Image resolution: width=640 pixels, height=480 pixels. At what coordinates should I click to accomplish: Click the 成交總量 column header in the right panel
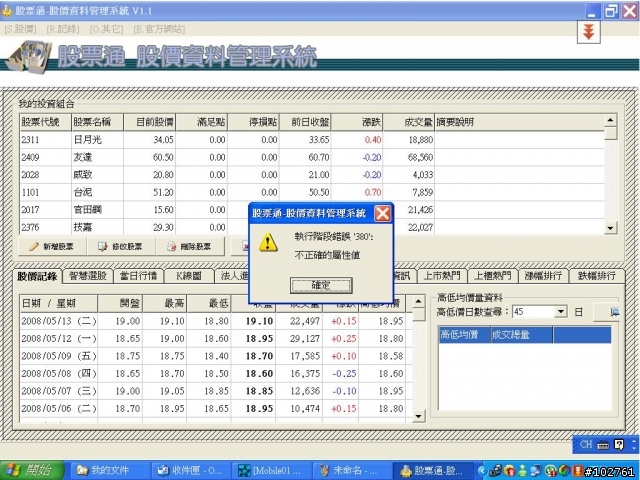522,335
